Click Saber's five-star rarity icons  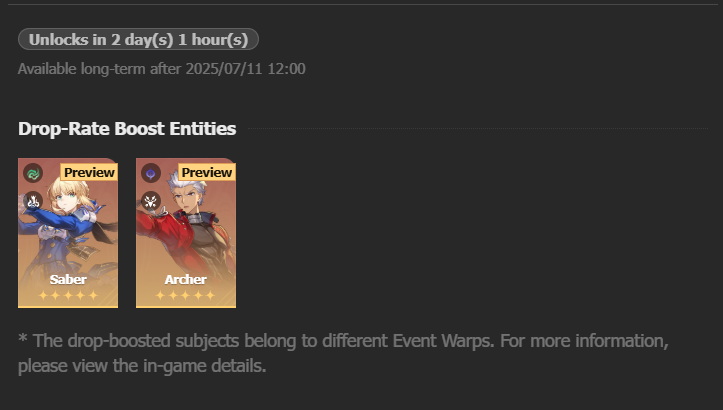click(68, 295)
